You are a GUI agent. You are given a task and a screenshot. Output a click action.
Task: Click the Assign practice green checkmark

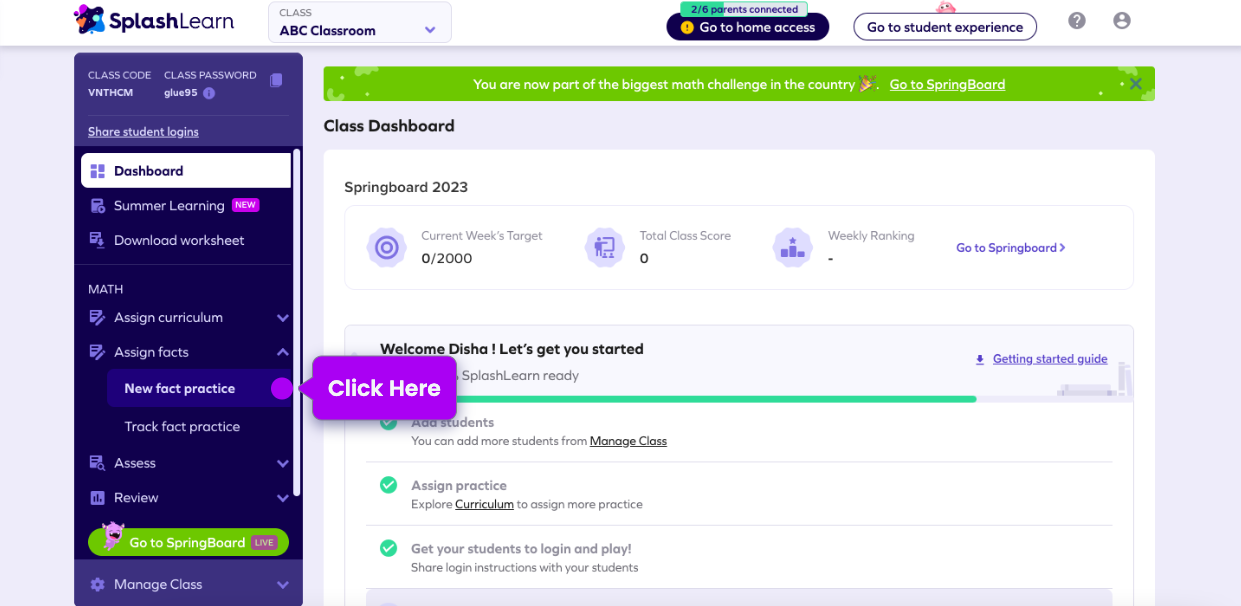(388, 485)
